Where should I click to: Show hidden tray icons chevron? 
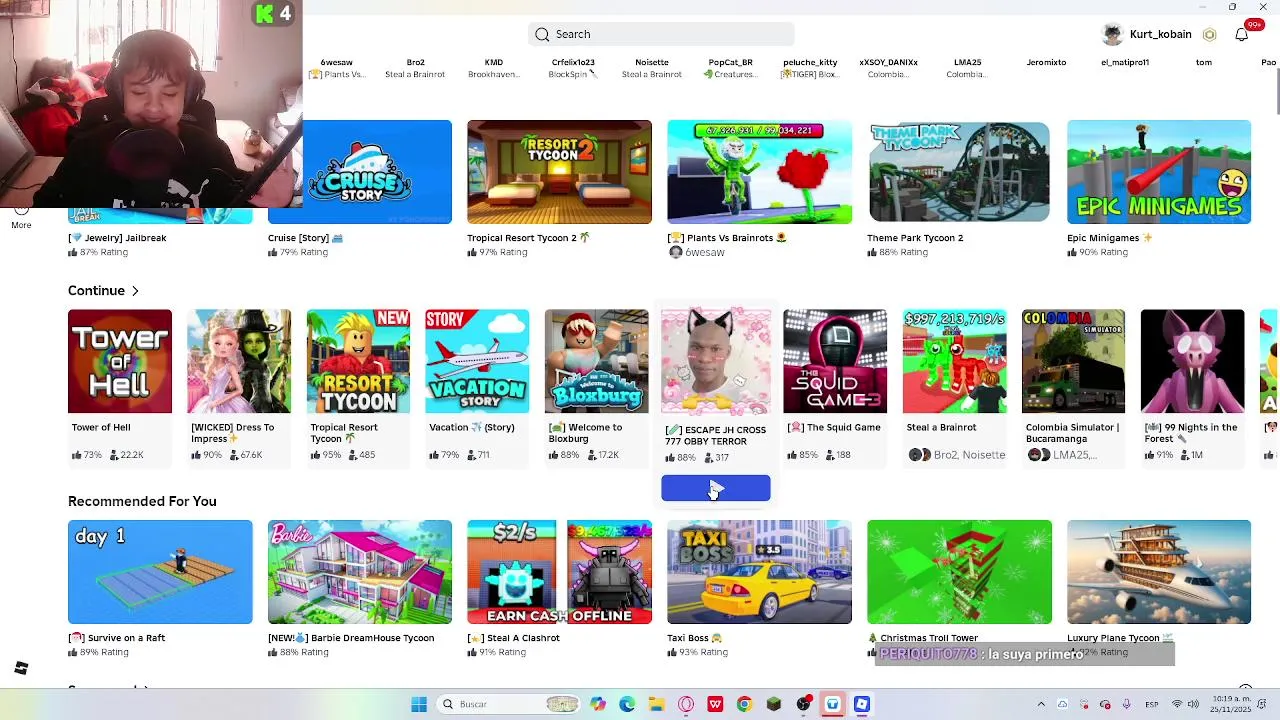[1041, 704]
